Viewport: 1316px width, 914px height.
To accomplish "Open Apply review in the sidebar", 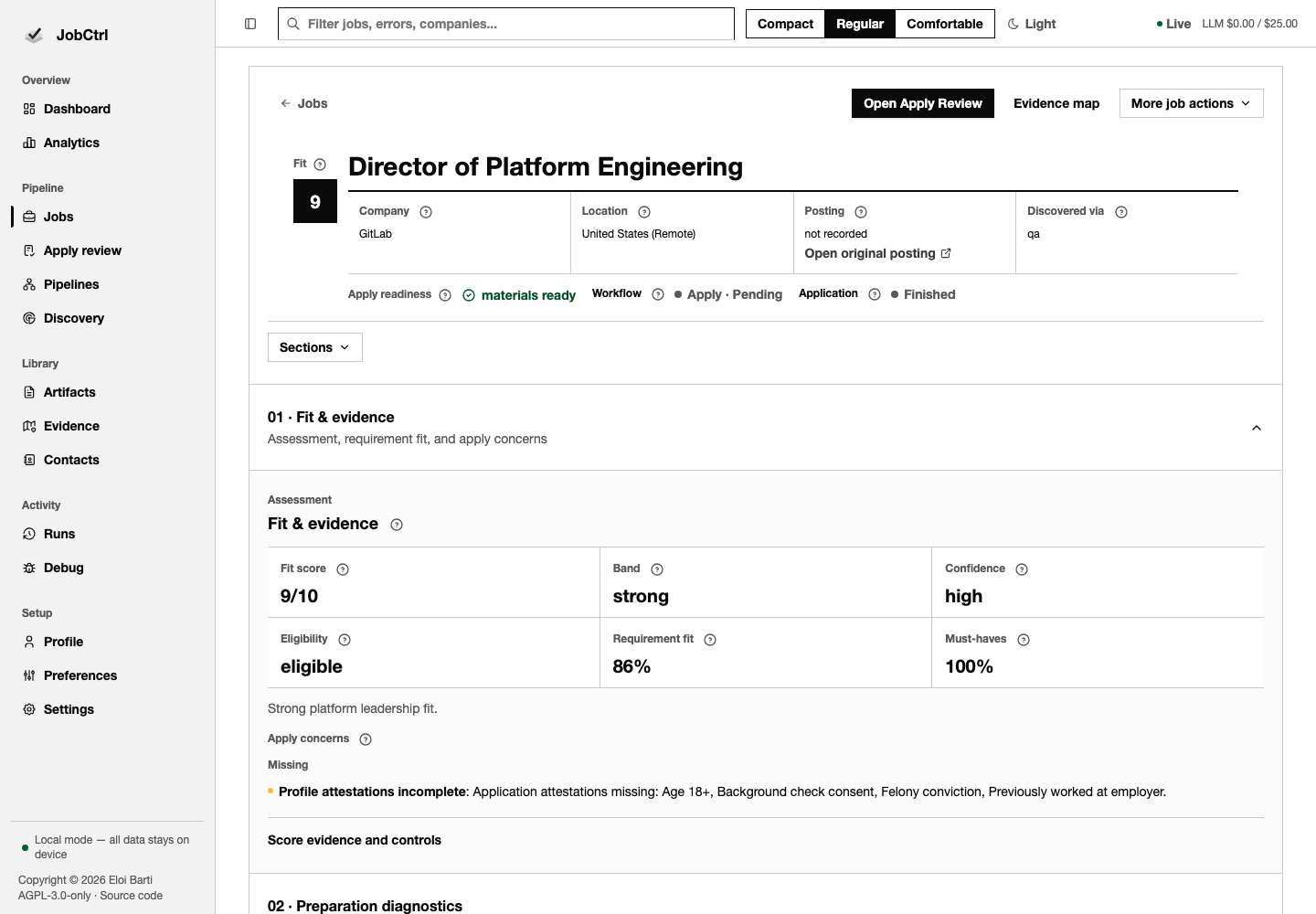I will 107,250.
